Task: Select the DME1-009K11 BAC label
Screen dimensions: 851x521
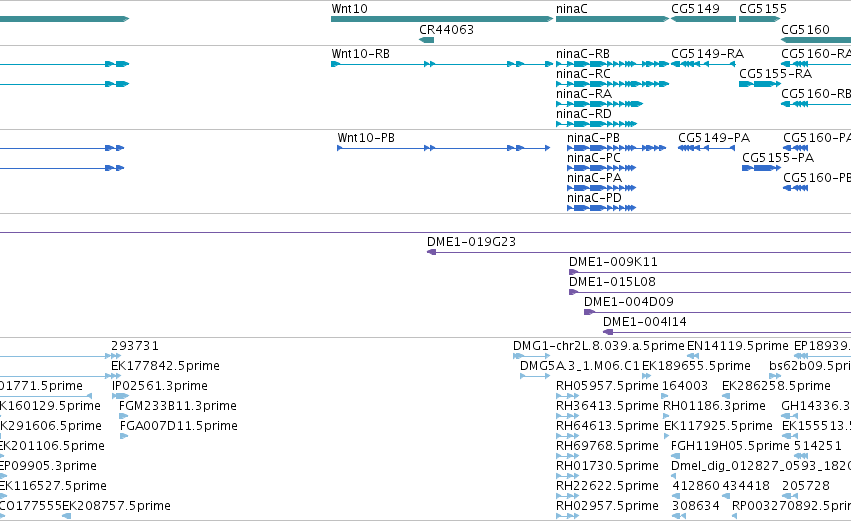Action: pos(613,262)
